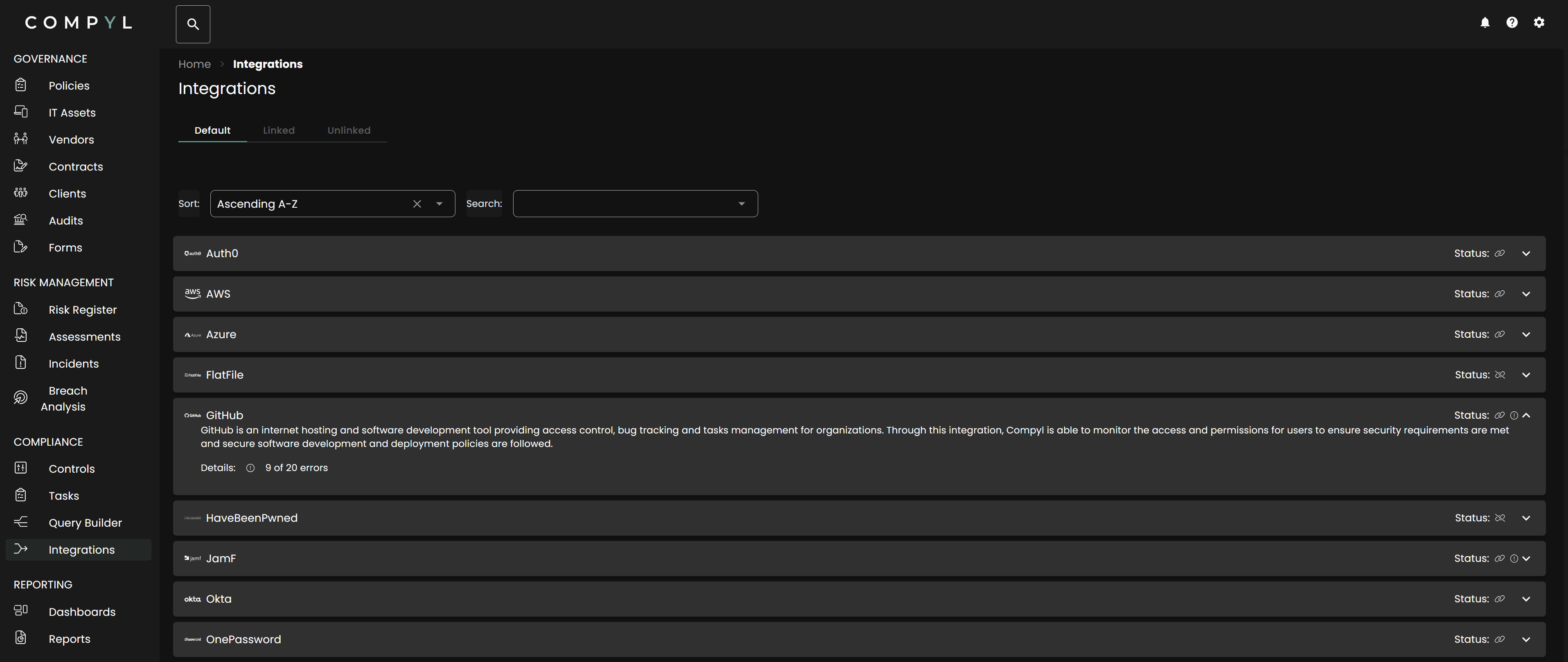Click the OnePassword integration name
Screen dimensions: 1568x662
point(243,640)
